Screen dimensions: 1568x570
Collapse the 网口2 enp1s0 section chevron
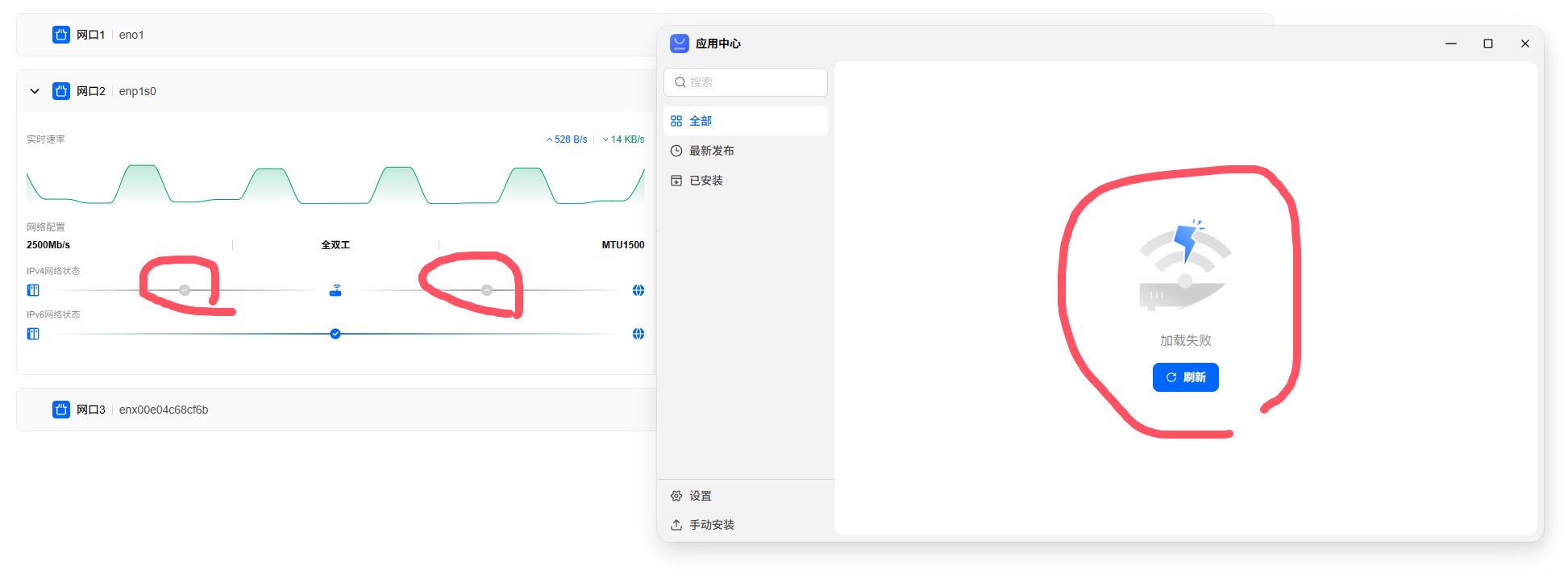click(35, 91)
